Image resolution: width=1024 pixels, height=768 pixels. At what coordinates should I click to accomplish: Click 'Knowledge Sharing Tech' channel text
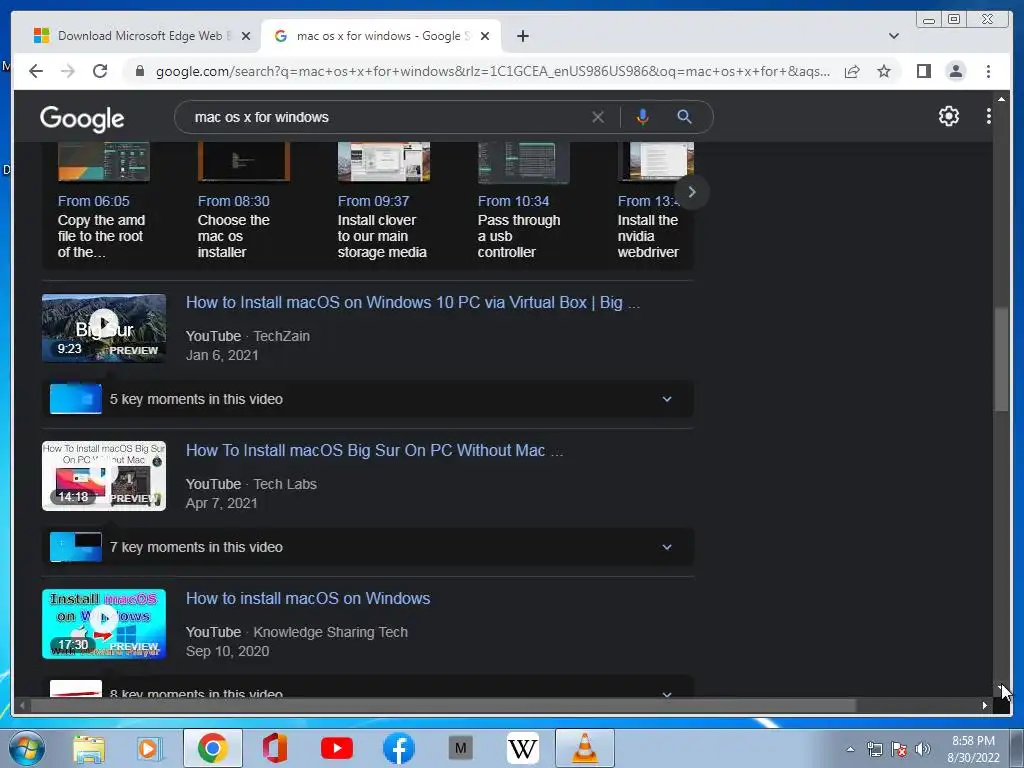[x=330, y=632]
